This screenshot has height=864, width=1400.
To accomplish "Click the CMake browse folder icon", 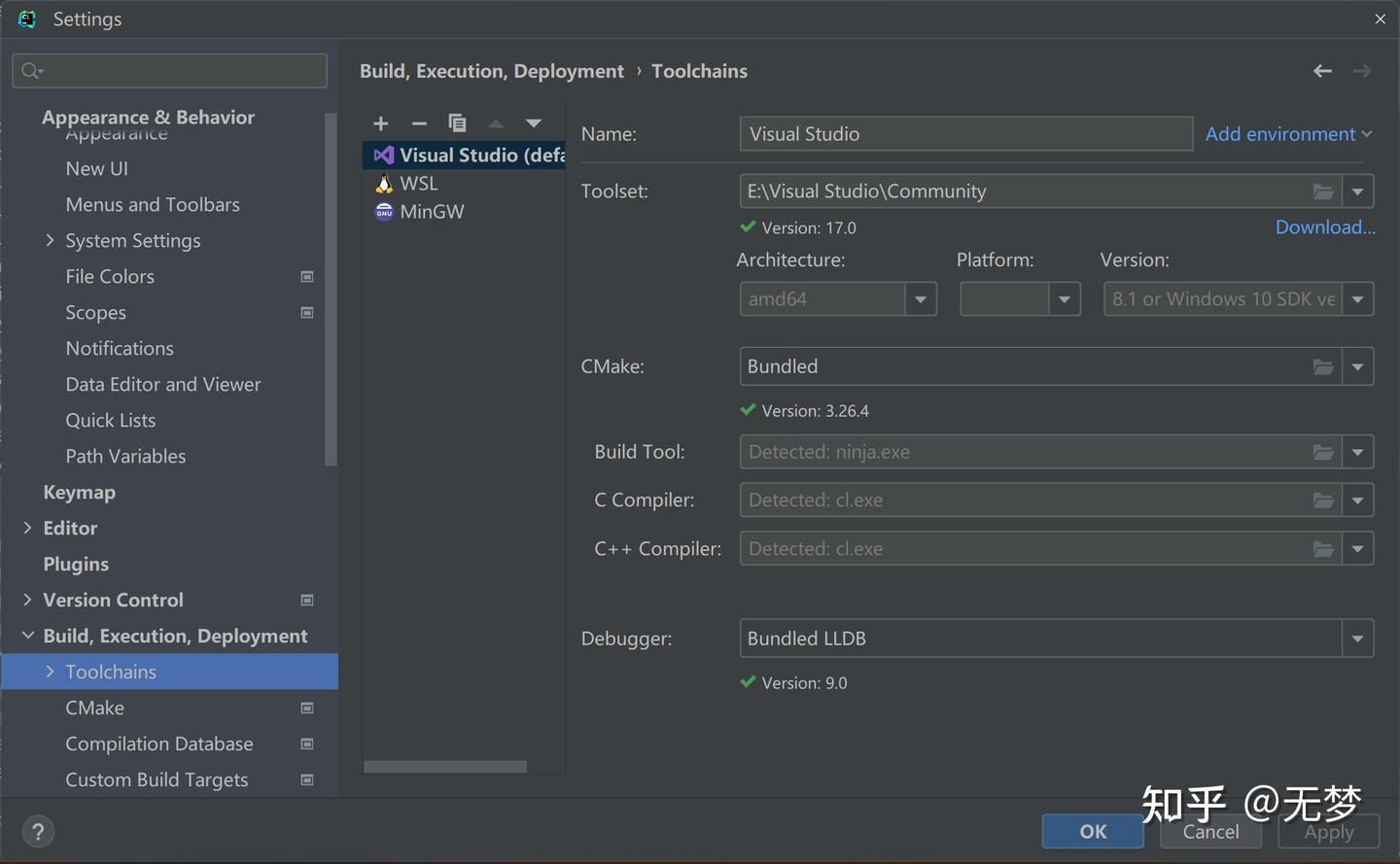I will tap(1323, 366).
